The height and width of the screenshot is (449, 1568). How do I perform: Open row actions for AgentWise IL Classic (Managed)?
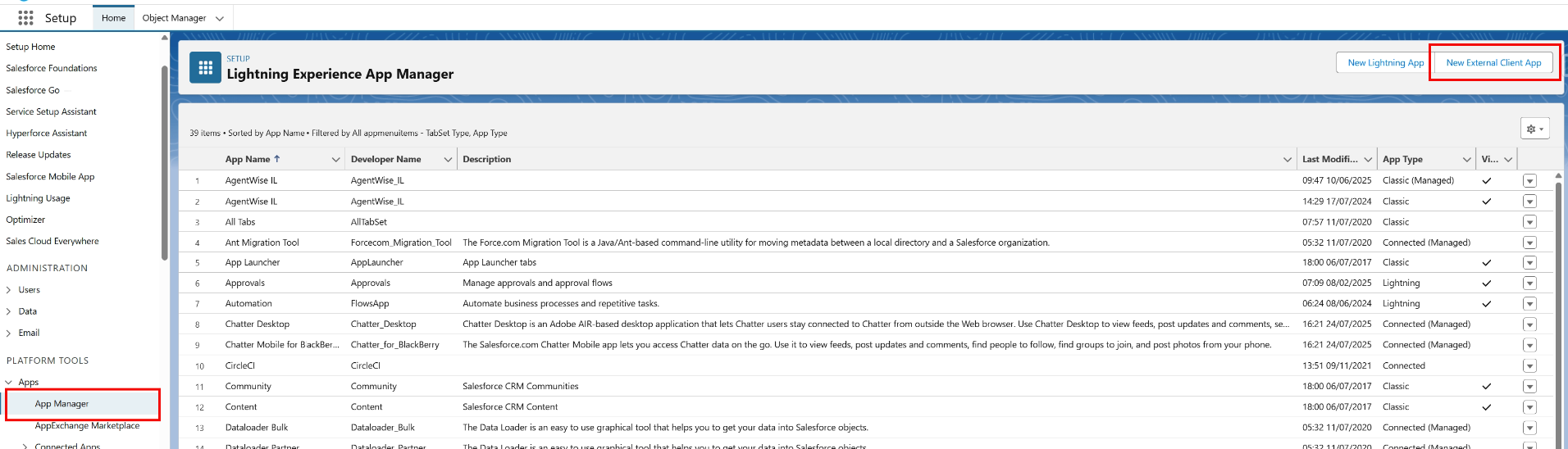coord(1529,180)
